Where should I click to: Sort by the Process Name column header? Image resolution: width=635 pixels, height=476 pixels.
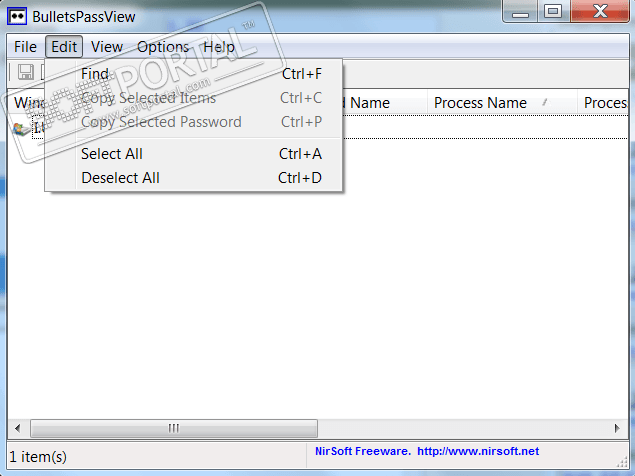[x=502, y=103]
